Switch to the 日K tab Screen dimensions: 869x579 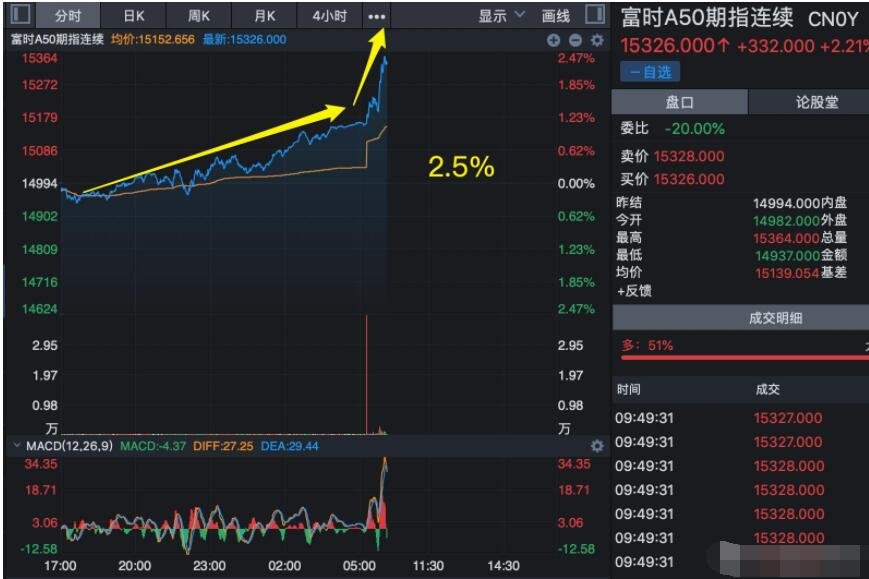pos(134,16)
